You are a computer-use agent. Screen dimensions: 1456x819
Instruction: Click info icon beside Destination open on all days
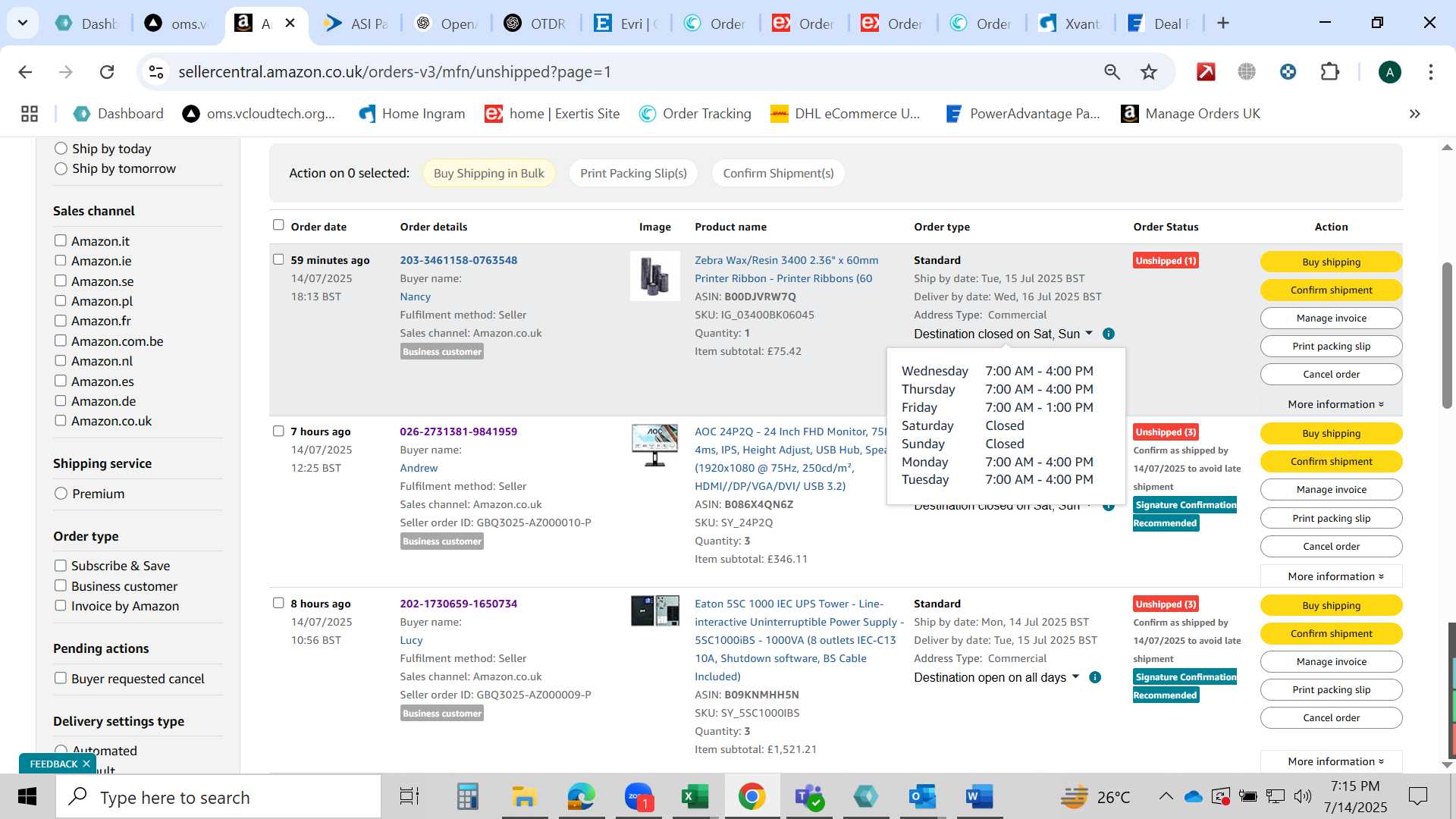1095,677
